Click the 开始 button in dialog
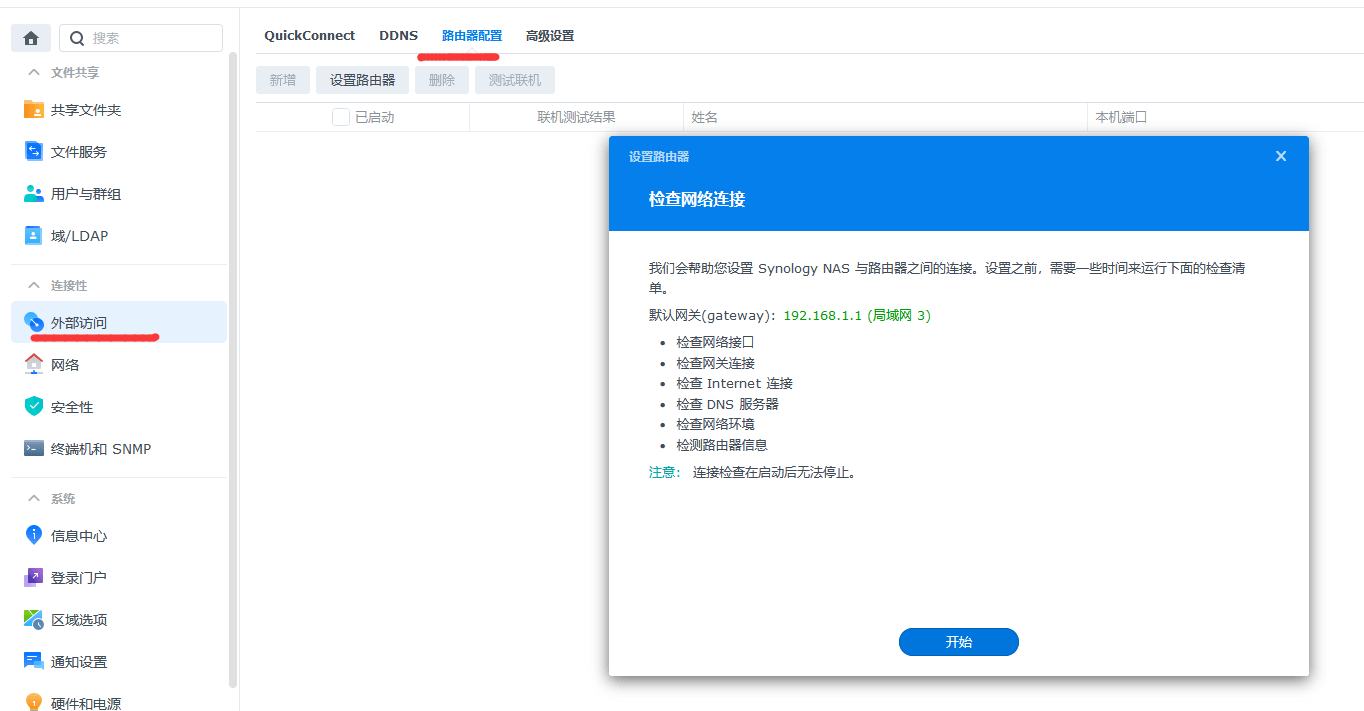 958,642
